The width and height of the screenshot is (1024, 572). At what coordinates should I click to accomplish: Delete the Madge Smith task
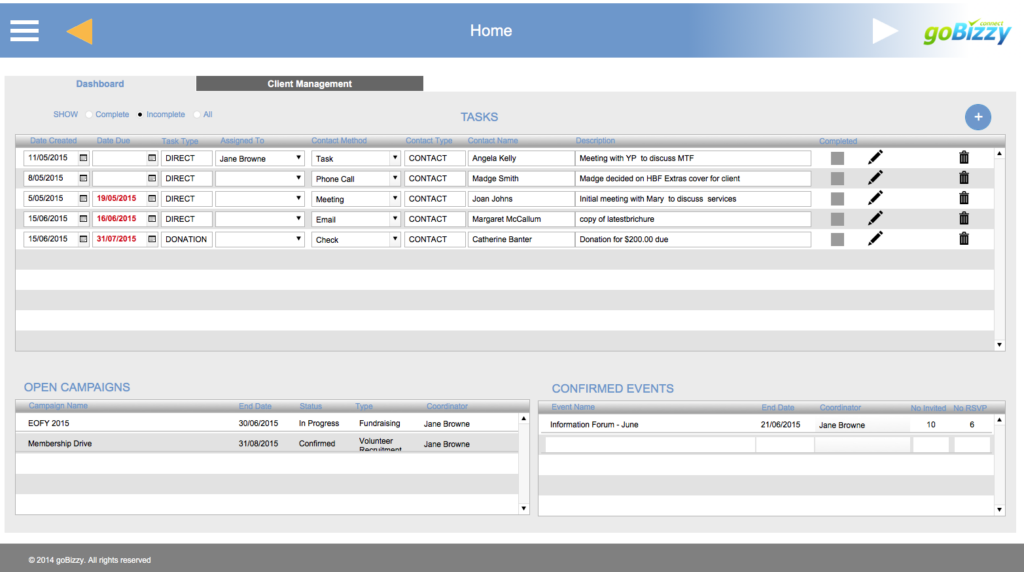point(964,178)
